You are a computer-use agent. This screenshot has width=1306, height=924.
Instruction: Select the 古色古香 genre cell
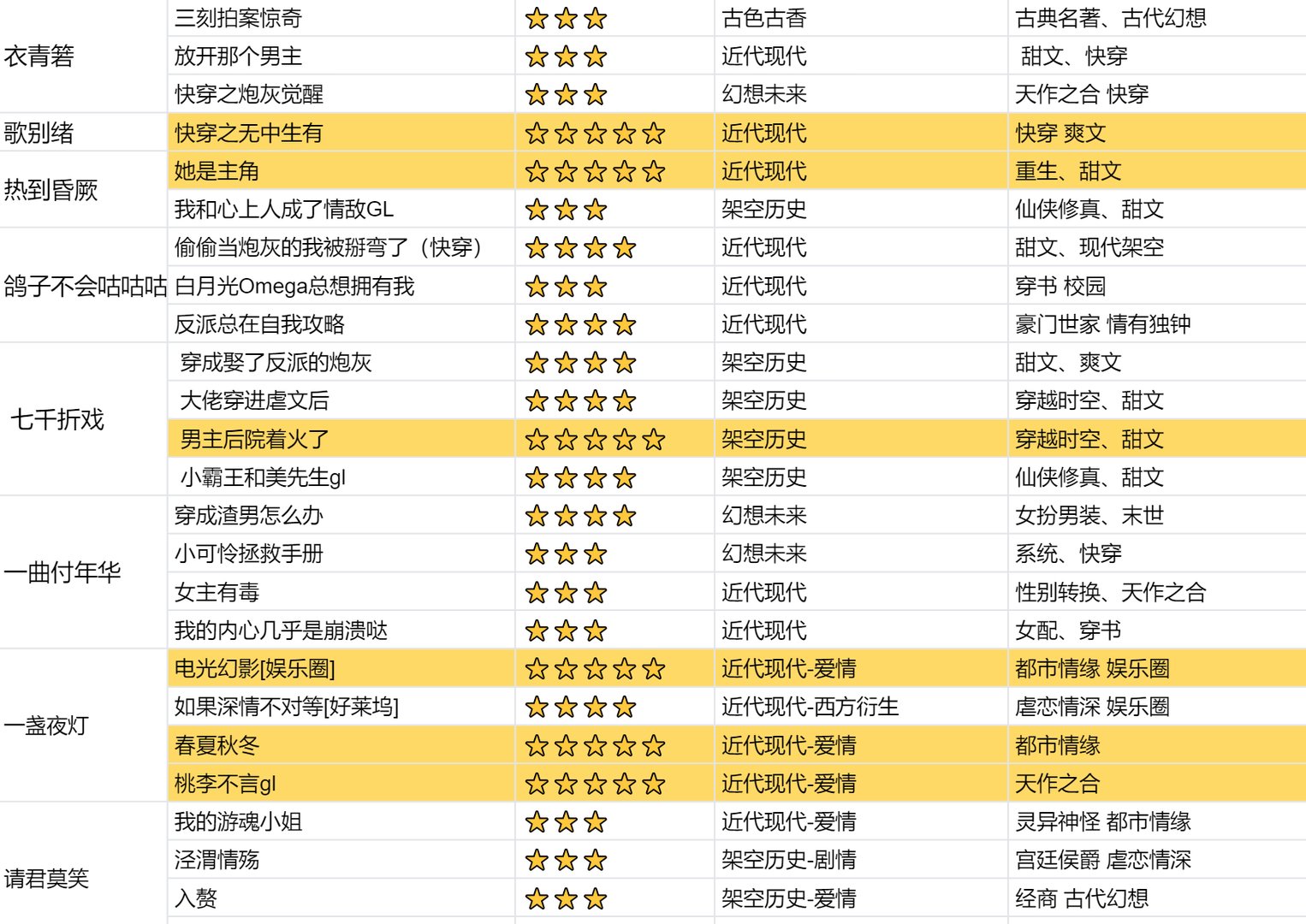pyautogui.click(x=763, y=19)
